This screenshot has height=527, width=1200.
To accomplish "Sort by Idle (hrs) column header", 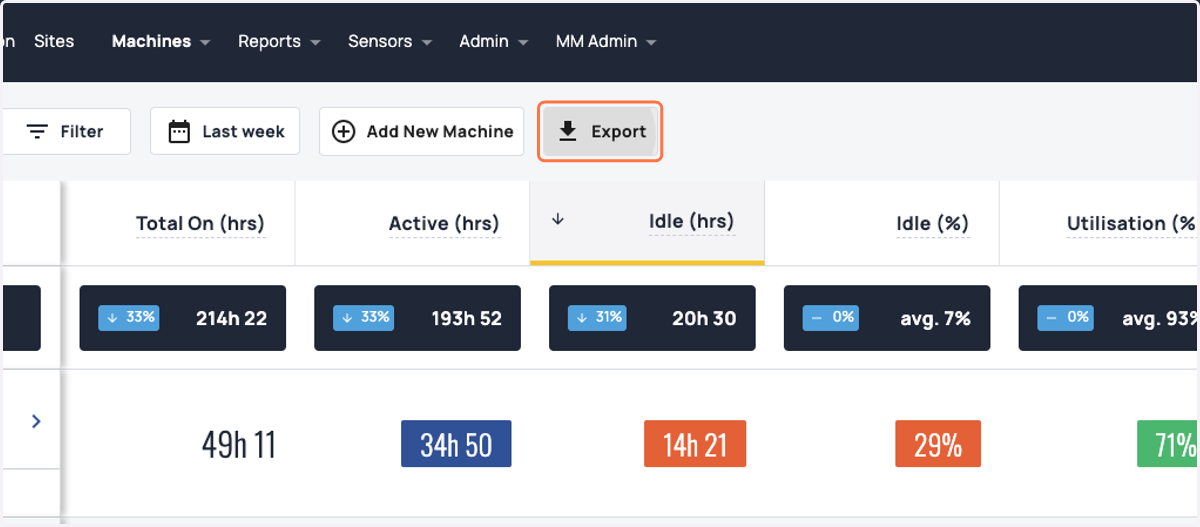I will click(691, 221).
